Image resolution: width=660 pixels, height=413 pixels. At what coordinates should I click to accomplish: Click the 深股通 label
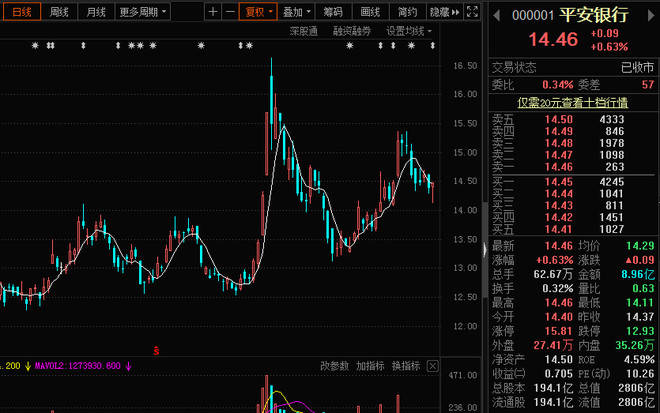(x=304, y=31)
